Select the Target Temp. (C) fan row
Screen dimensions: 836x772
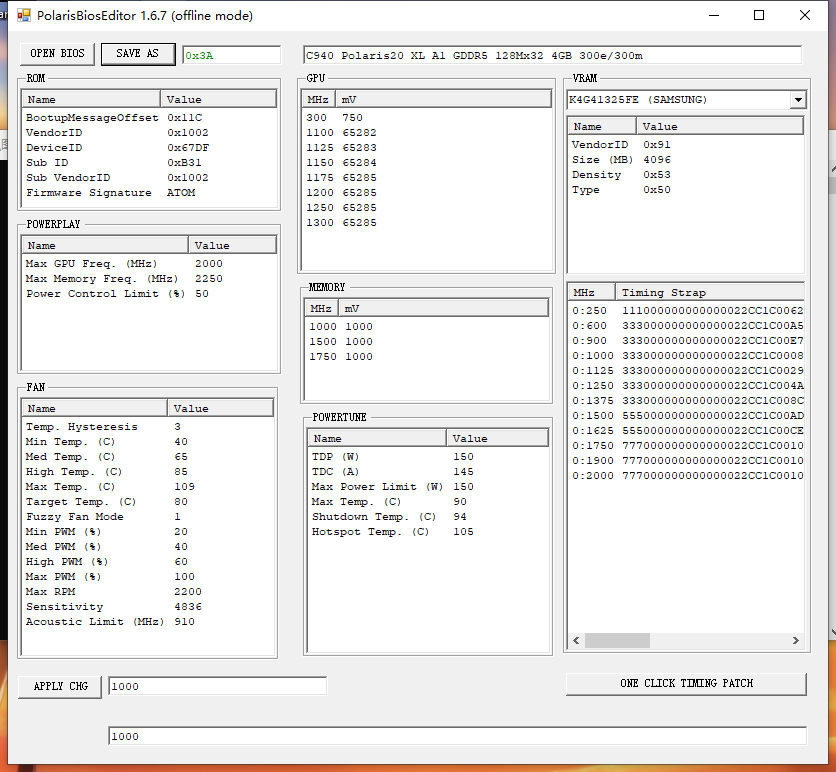pos(148,502)
